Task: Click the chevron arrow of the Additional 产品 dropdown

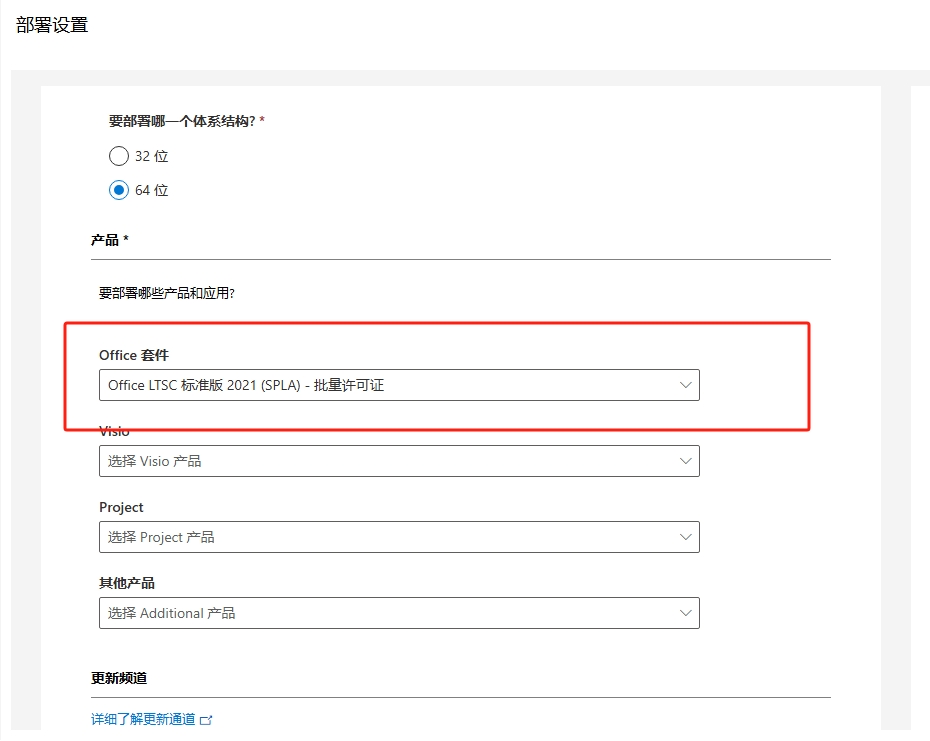Action: [x=686, y=613]
